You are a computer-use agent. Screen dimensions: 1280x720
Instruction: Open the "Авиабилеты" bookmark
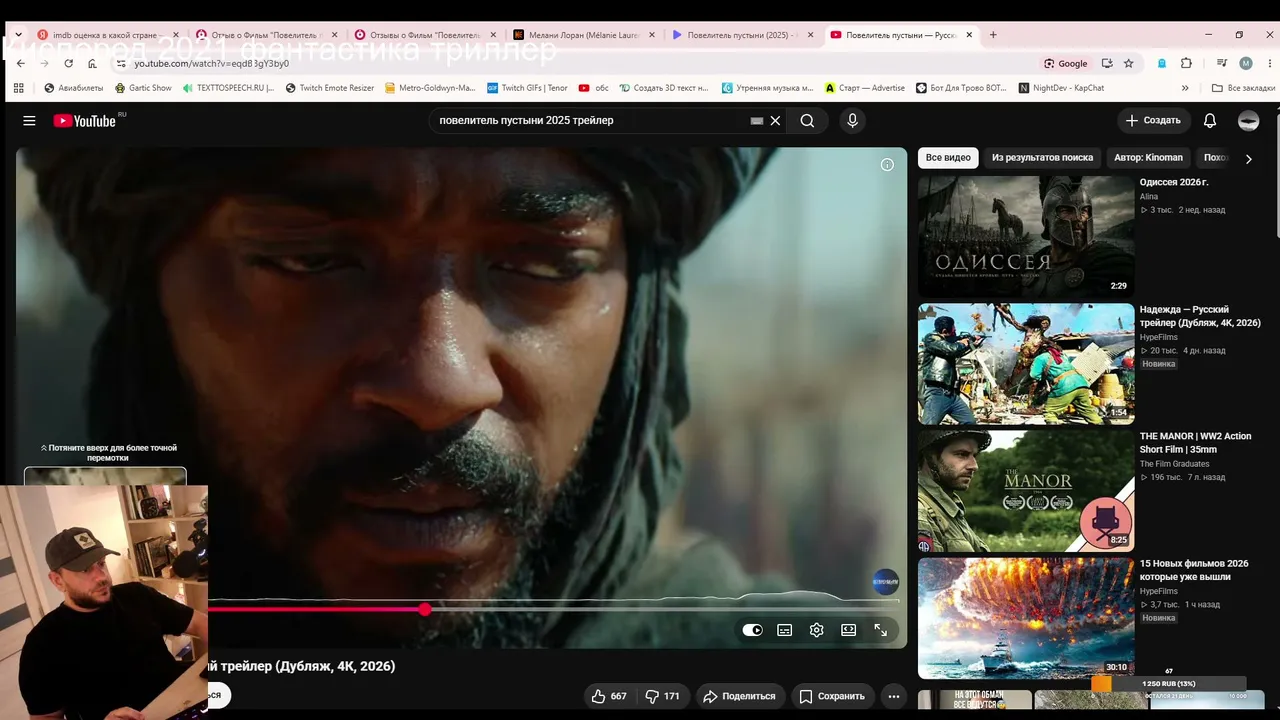(73, 88)
